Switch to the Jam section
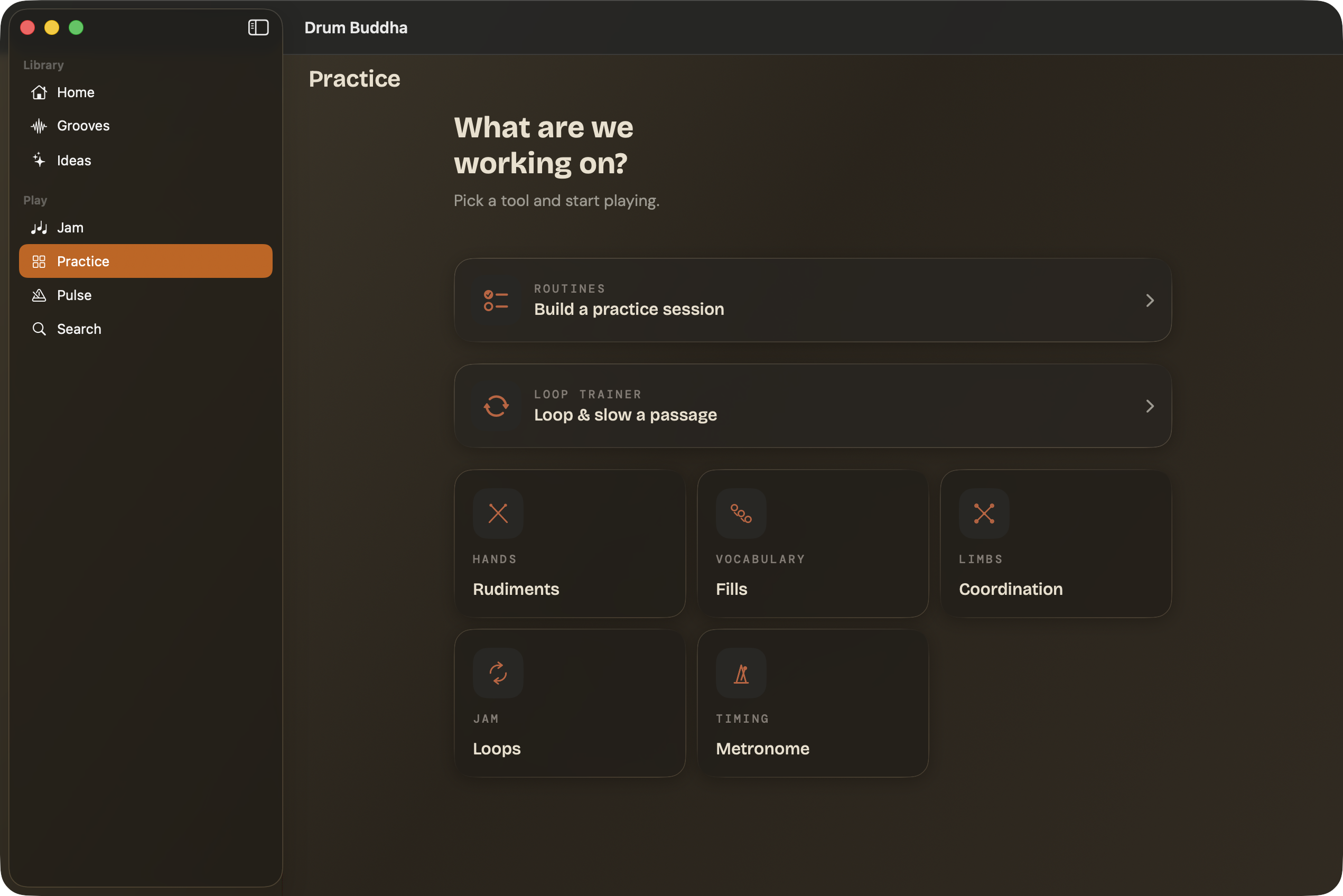Screen dimensions: 1343x896 click(x=146, y=227)
